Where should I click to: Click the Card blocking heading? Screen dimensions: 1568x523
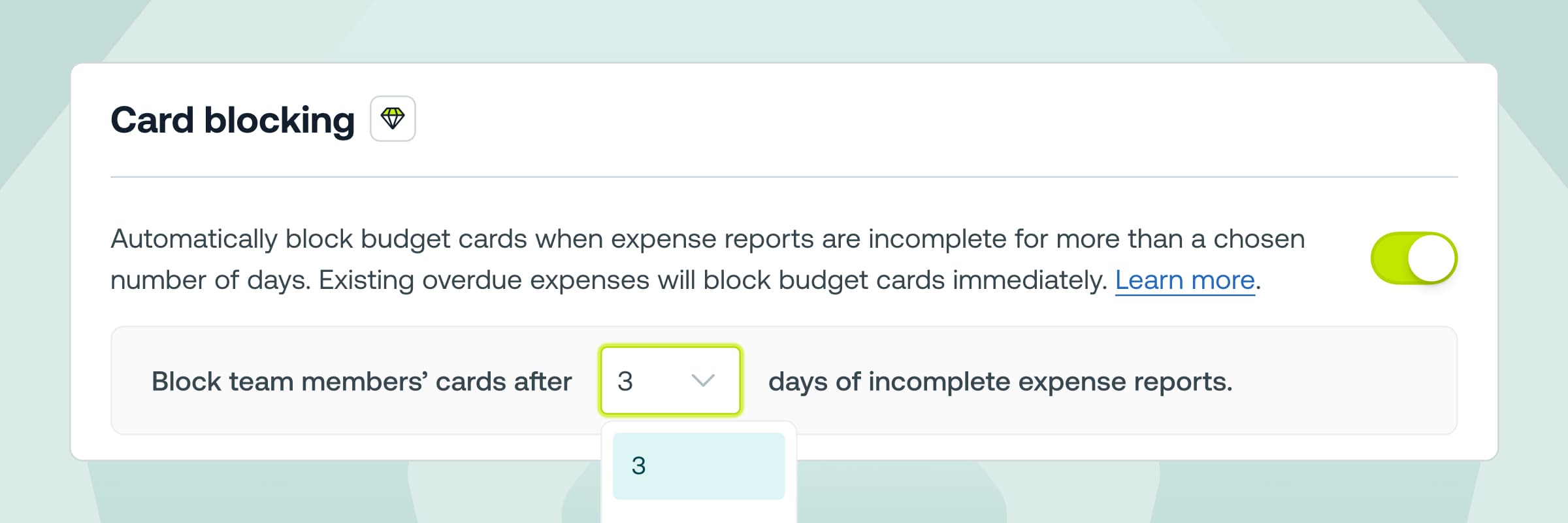(232, 120)
